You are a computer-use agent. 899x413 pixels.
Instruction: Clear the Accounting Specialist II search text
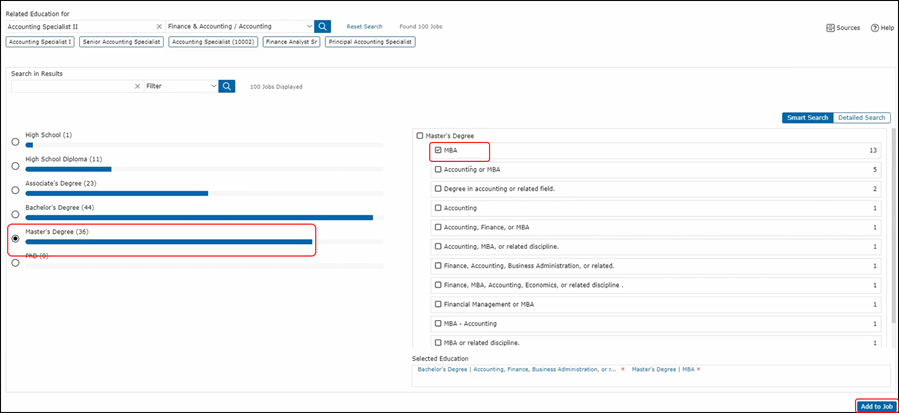(x=158, y=27)
